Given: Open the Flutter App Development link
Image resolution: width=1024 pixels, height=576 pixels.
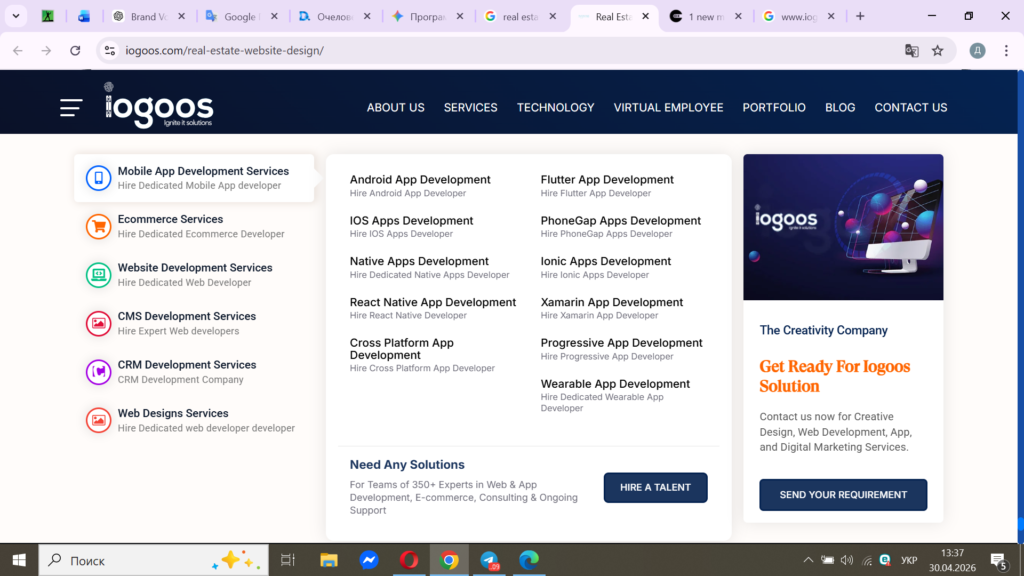Looking at the screenshot, I should tap(607, 180).
